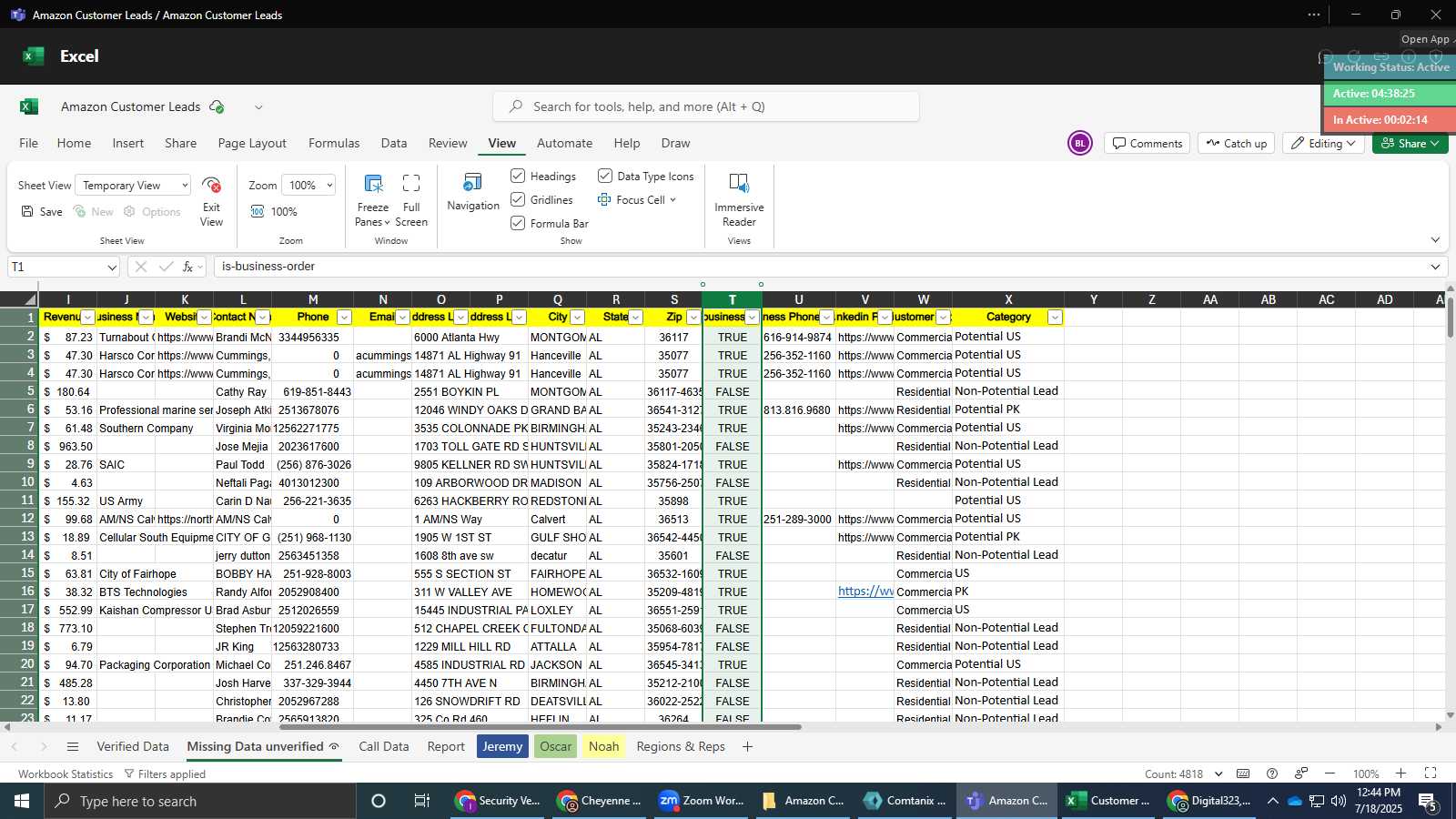Select column T header
The width and height of the screenshot is (1456, 819).
pyautogui.click(x=732, y=299)
